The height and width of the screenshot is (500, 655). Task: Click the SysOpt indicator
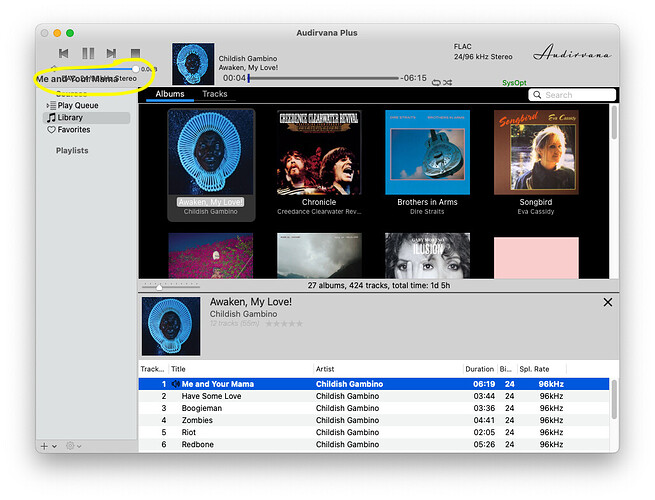tap(514, 83)
